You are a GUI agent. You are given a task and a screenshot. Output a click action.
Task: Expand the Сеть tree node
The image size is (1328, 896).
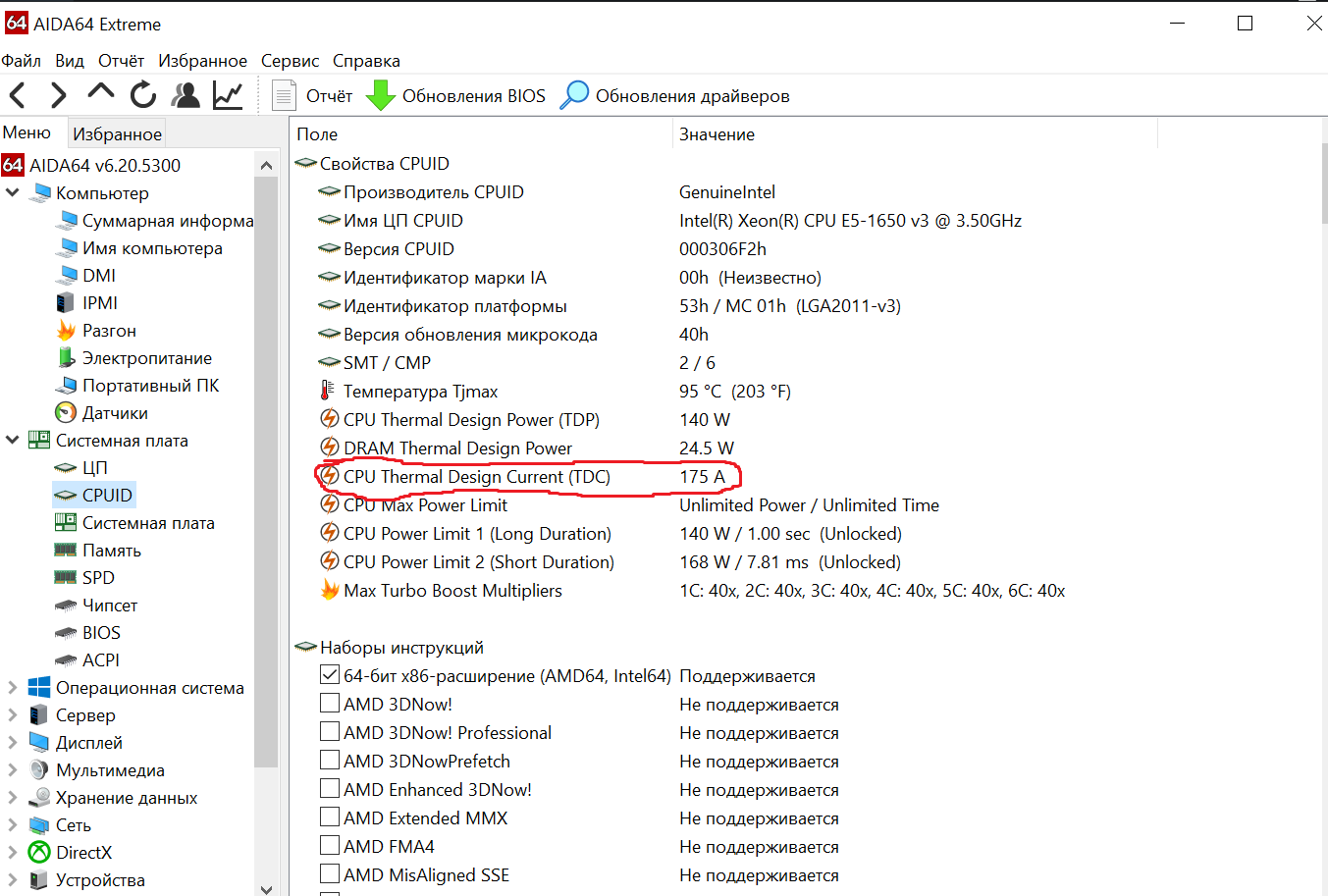(x=13, y=825)
